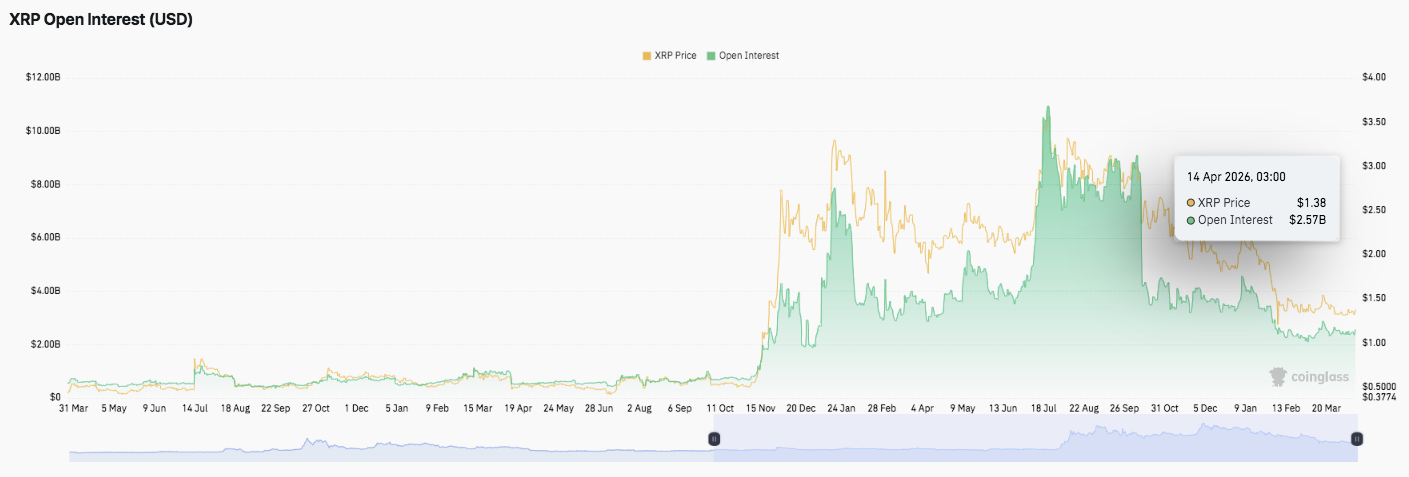The width and height of the screenshot is (1409, 477).
Task: Click the 5 Dec date on the x-axis
Action: [1204, 408]
